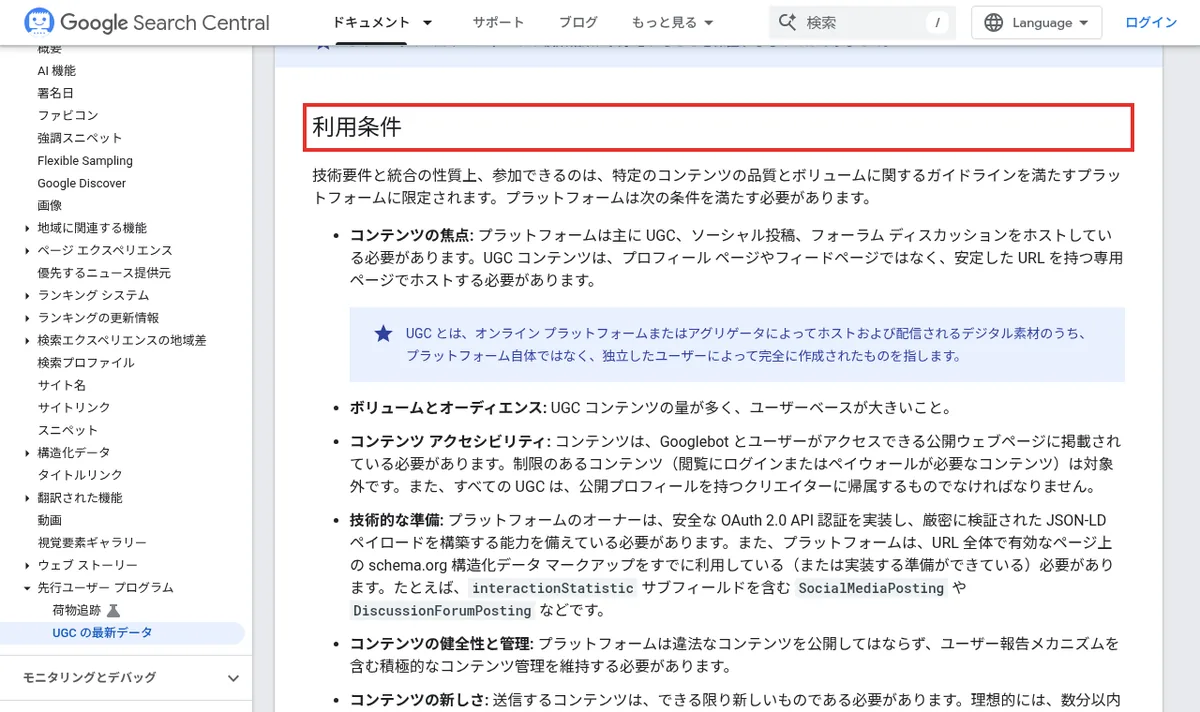Screen dimensions: 1200x712
Task: Open 強調スニペット in sidebar
Action: click(x=80, y=138)
